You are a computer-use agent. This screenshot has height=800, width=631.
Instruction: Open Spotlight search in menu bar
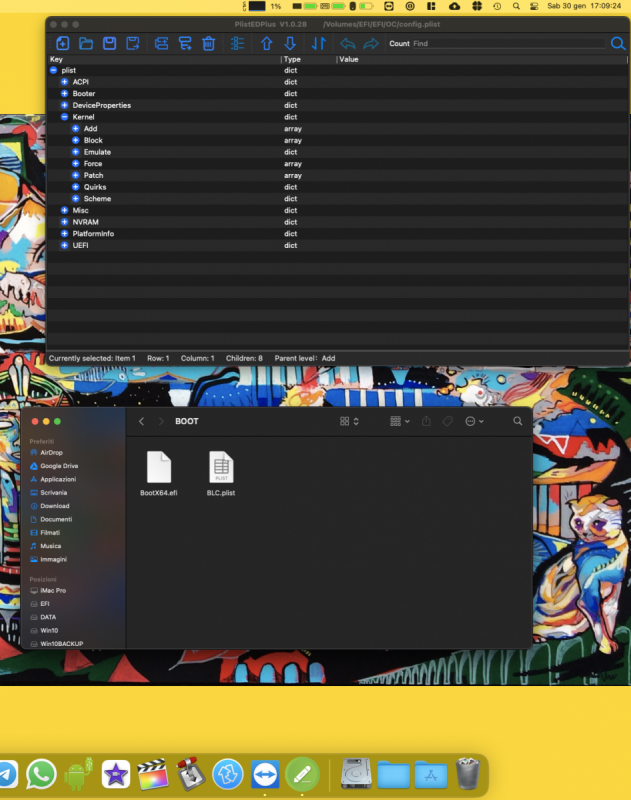pos(516,6)
